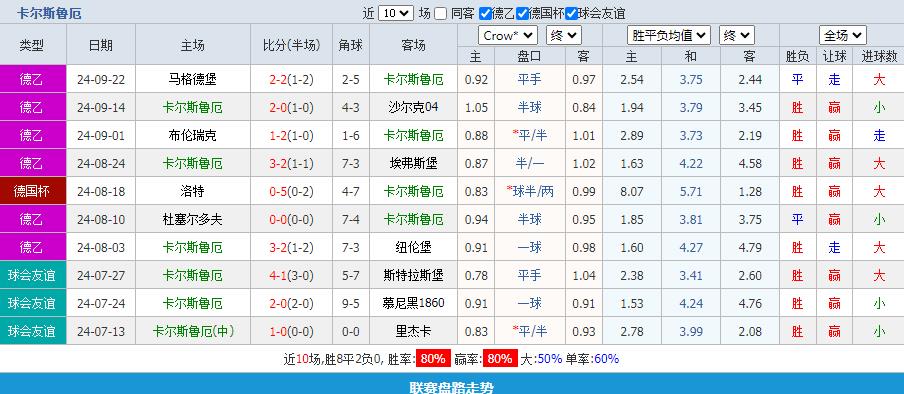Open the 终 dropdown next to Crow*

[x=564, y=36]
